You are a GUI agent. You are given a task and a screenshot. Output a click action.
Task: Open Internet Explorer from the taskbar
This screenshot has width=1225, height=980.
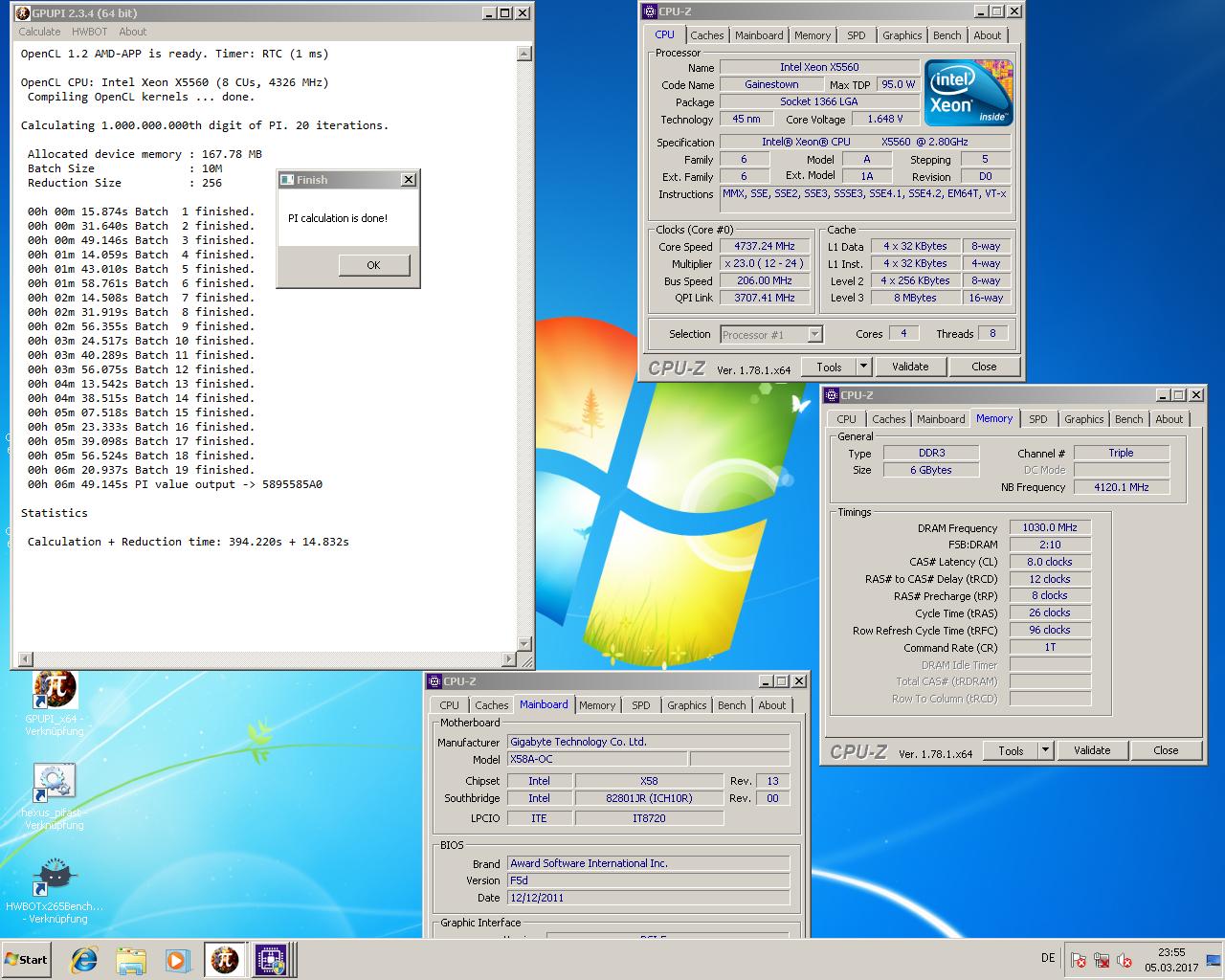84,960
